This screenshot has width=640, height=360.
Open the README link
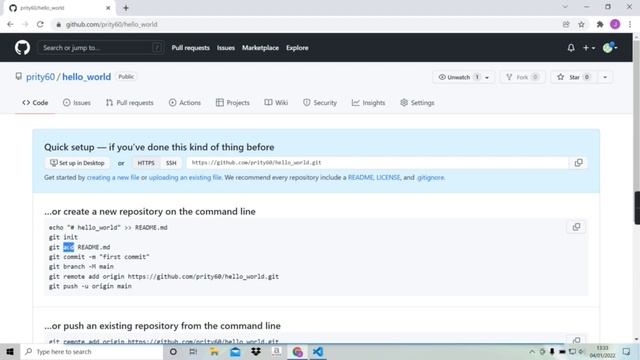(360, 178)
